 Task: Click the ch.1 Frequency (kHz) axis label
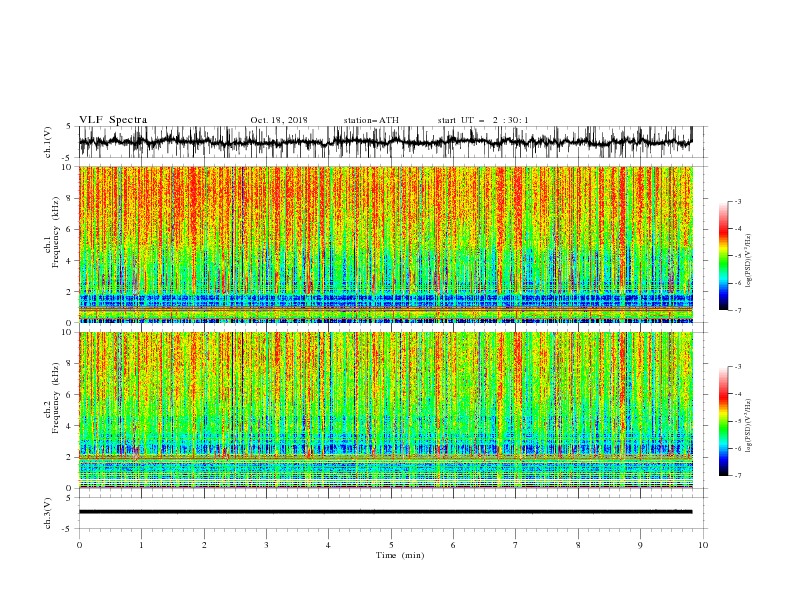(52, 230)
